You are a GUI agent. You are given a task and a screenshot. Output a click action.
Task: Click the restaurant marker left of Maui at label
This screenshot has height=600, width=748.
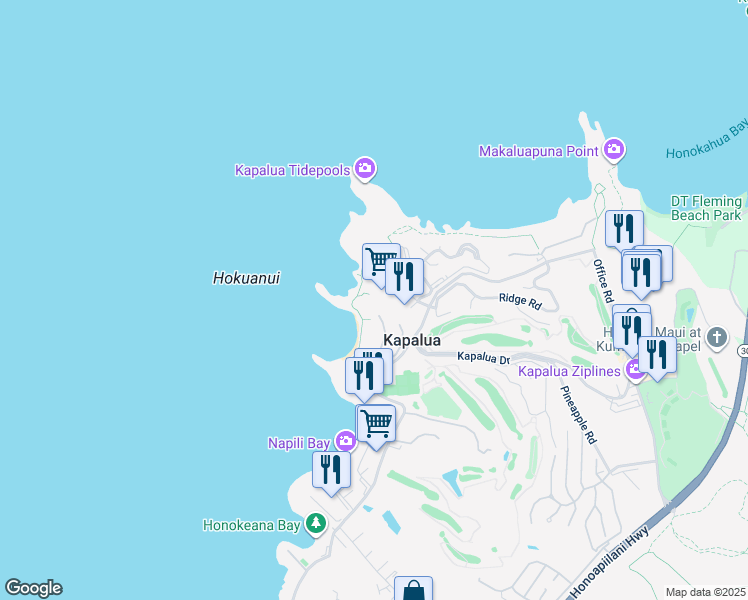point(632,334)
